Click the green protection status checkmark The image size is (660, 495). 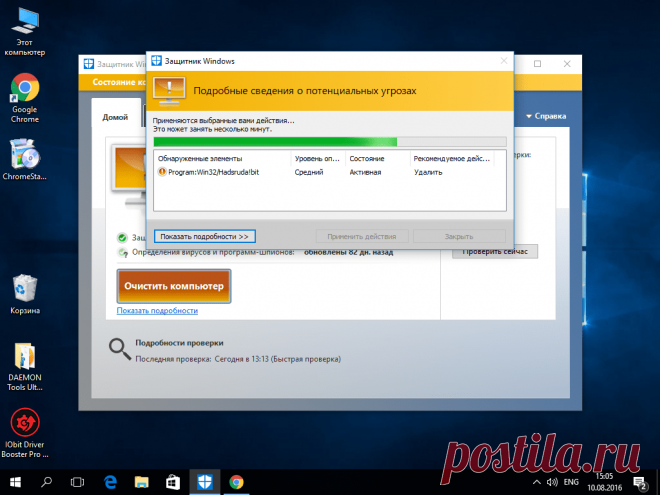pos(122,238)
